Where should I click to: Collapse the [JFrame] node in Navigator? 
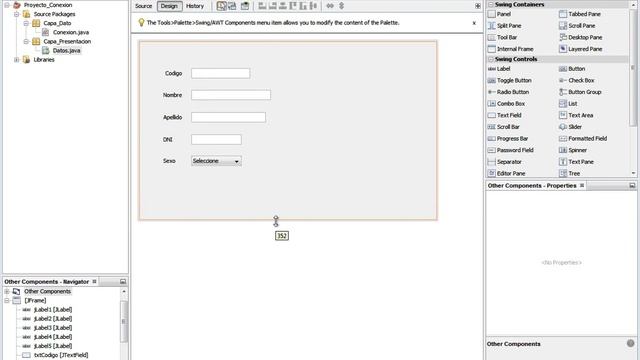7,300
